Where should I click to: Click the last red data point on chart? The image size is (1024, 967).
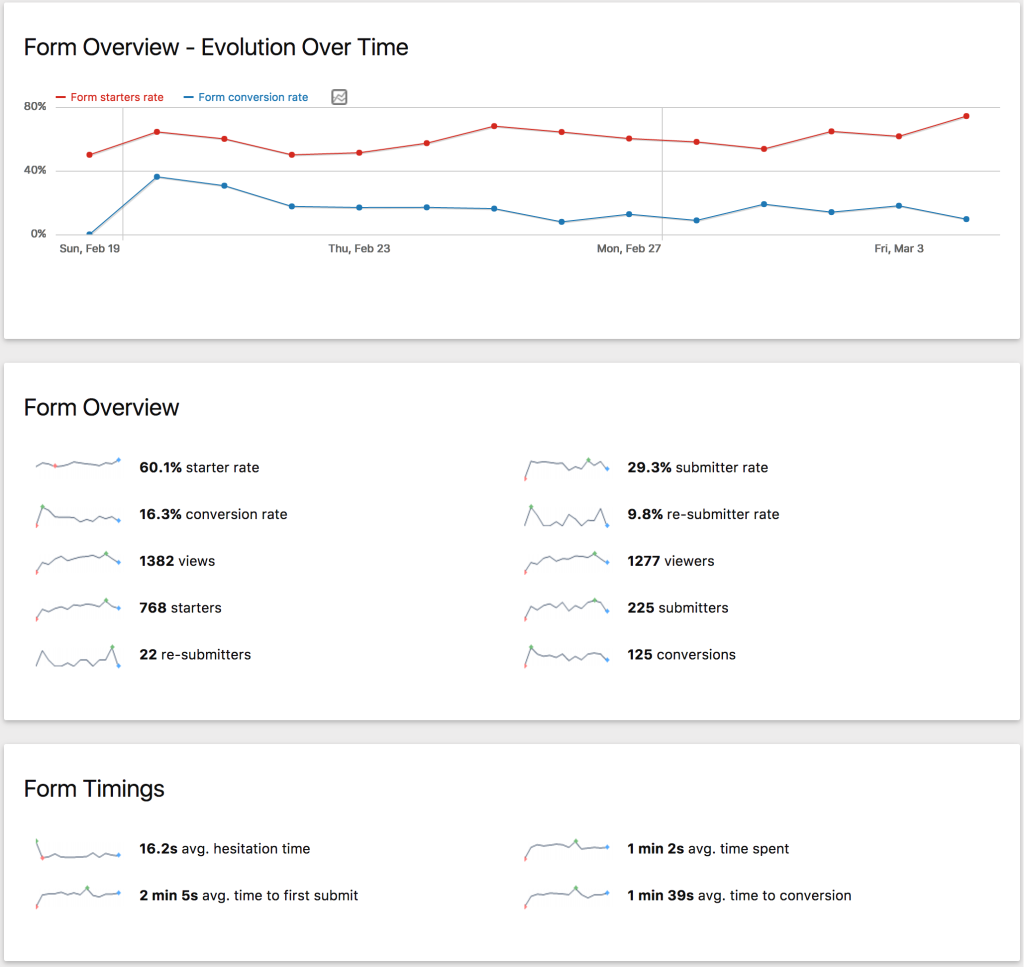pyautogui.click(x=965, y=116)
